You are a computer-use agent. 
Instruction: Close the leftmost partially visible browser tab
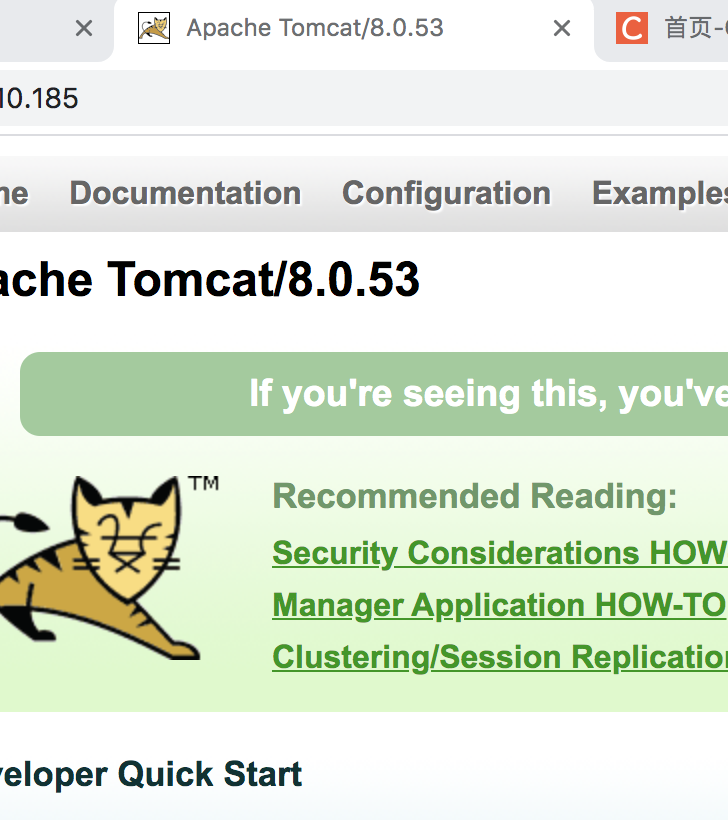pos(84,28)
